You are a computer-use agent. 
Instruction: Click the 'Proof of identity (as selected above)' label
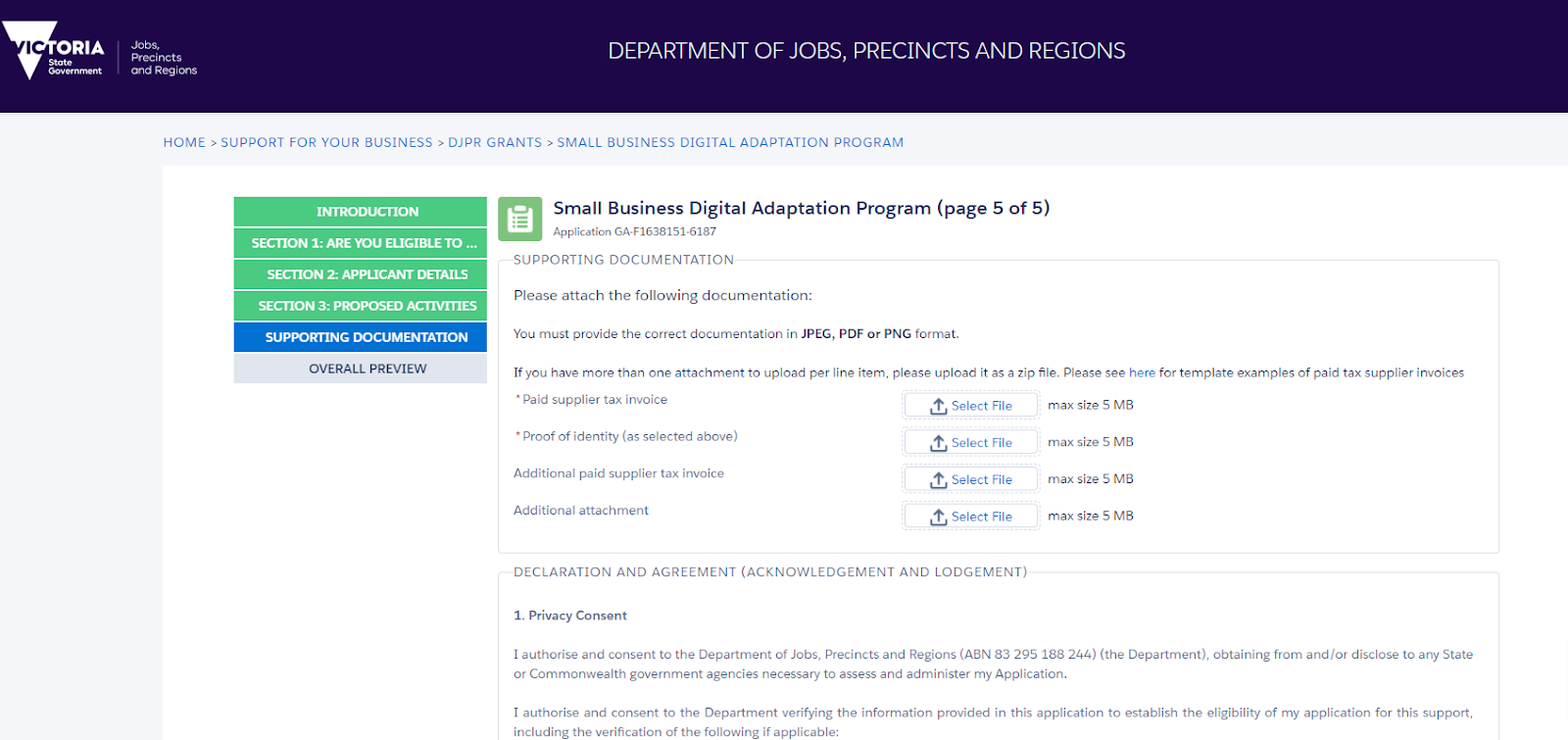coord(630,437)
